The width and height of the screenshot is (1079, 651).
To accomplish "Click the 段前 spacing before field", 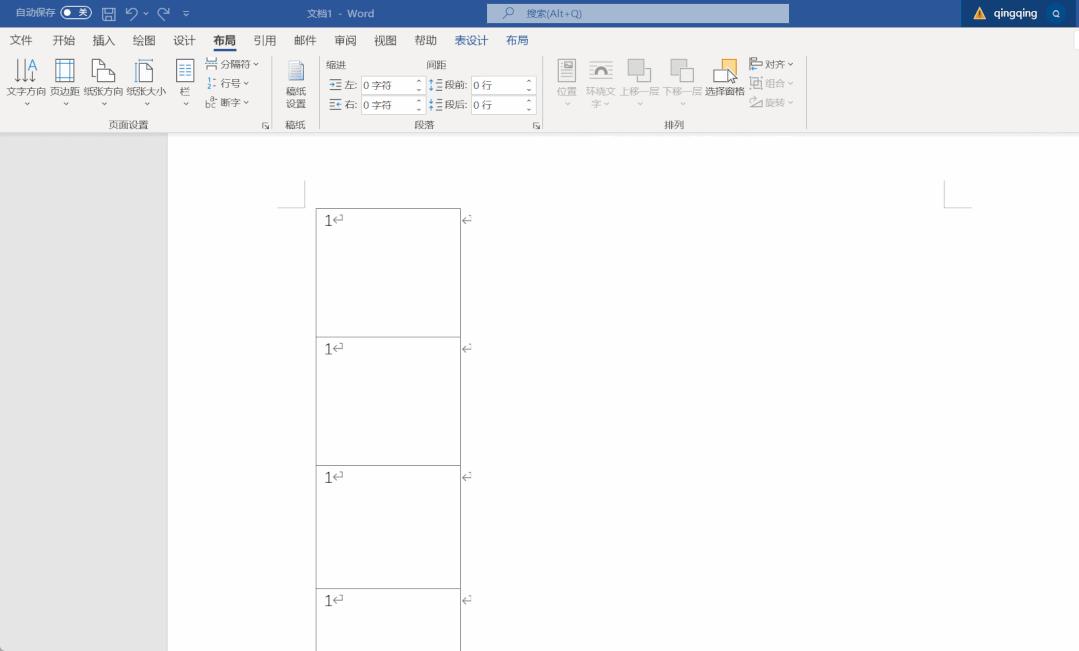I will pyautogui.click(x=496, y=86).
